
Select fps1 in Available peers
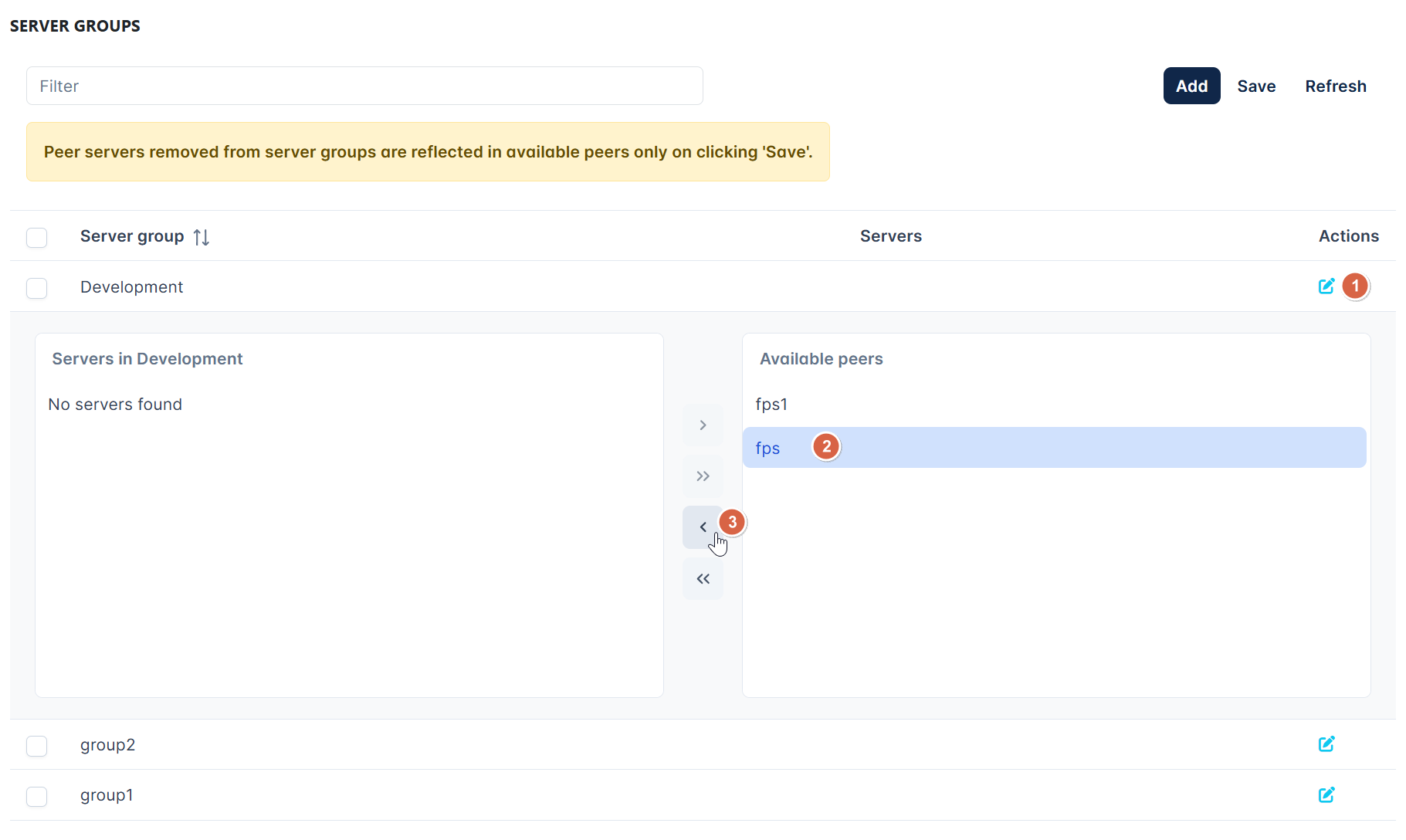[x=1054, y=405]
